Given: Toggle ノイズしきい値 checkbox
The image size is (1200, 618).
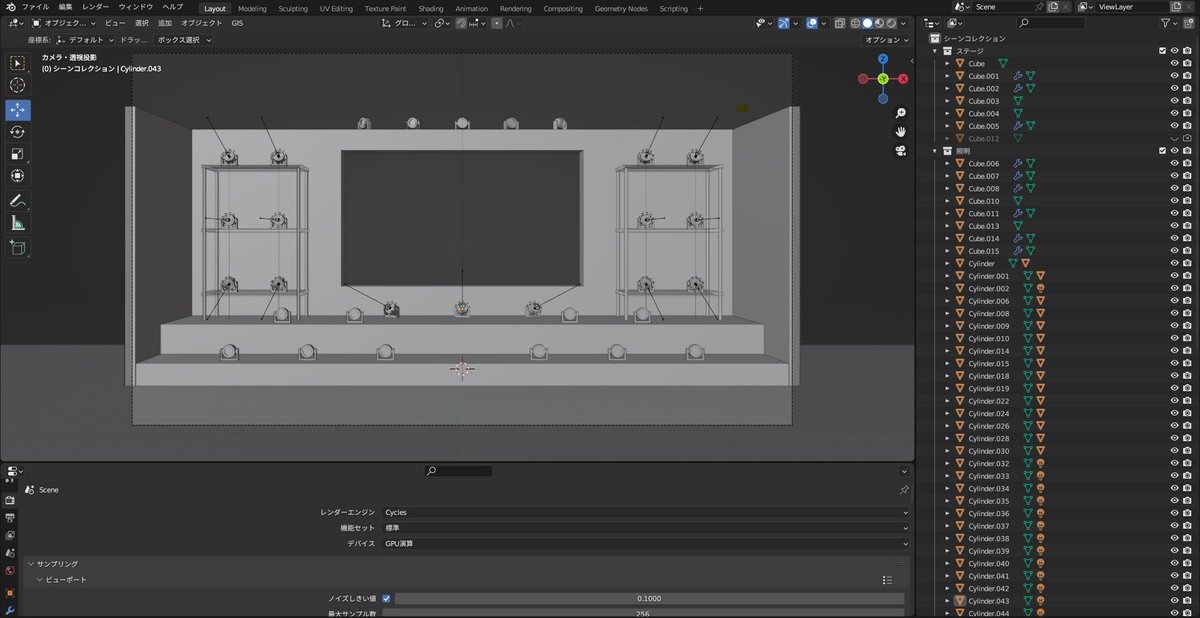Looking at the screenshot, I should [386, 598].
